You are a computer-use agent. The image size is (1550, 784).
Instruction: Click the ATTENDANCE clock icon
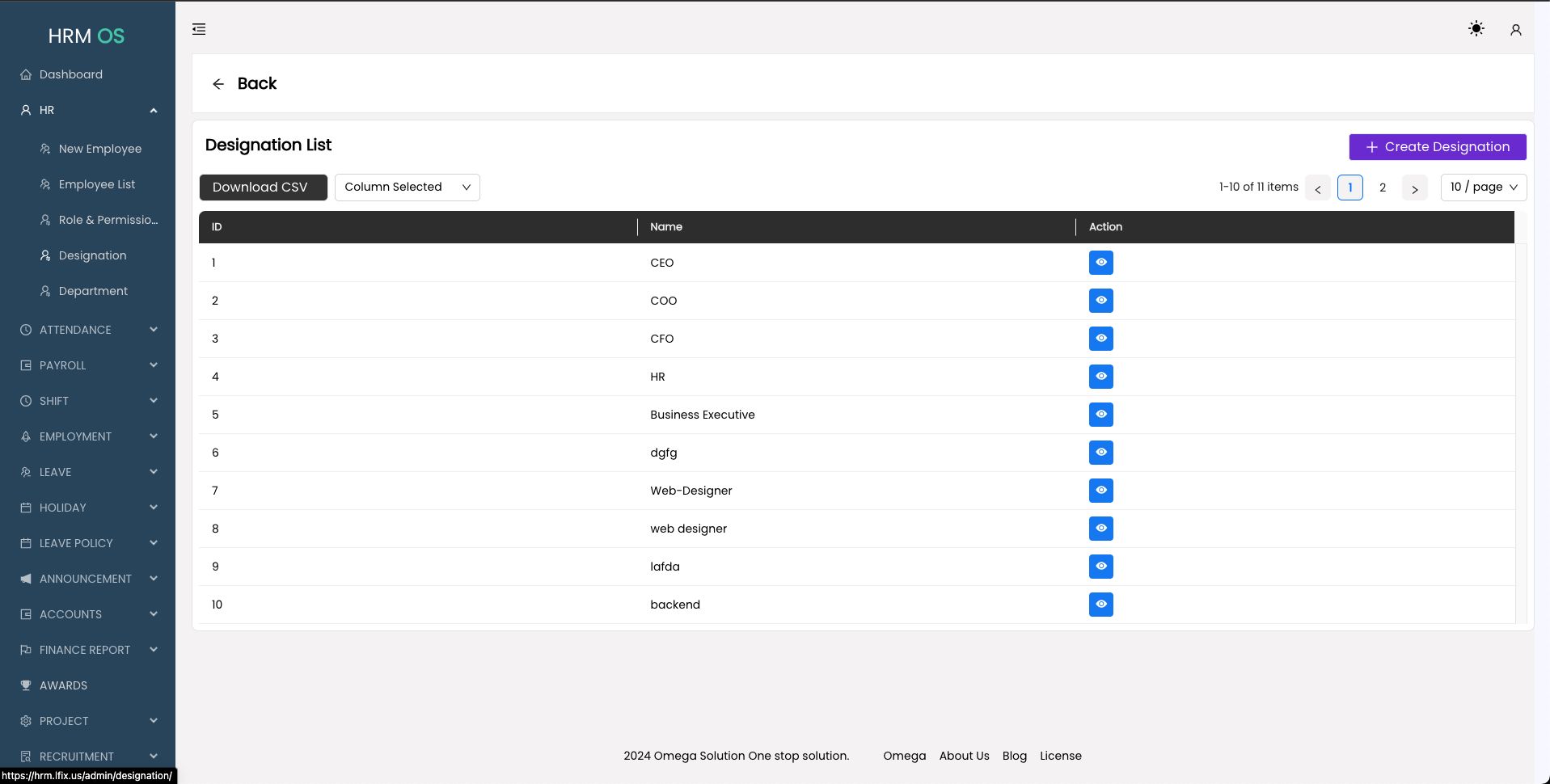pos(26,330)
